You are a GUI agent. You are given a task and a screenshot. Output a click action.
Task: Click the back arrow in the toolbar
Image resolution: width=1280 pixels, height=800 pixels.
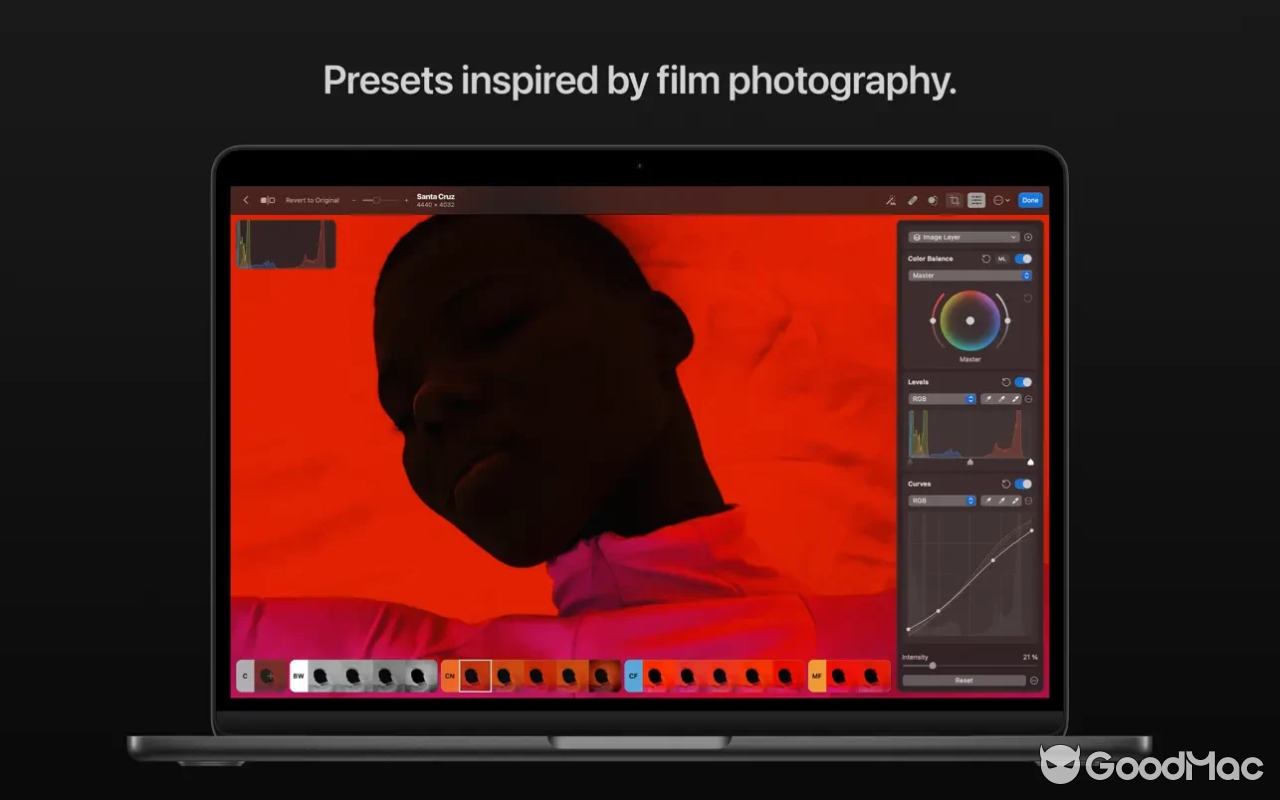coord(245,200)
